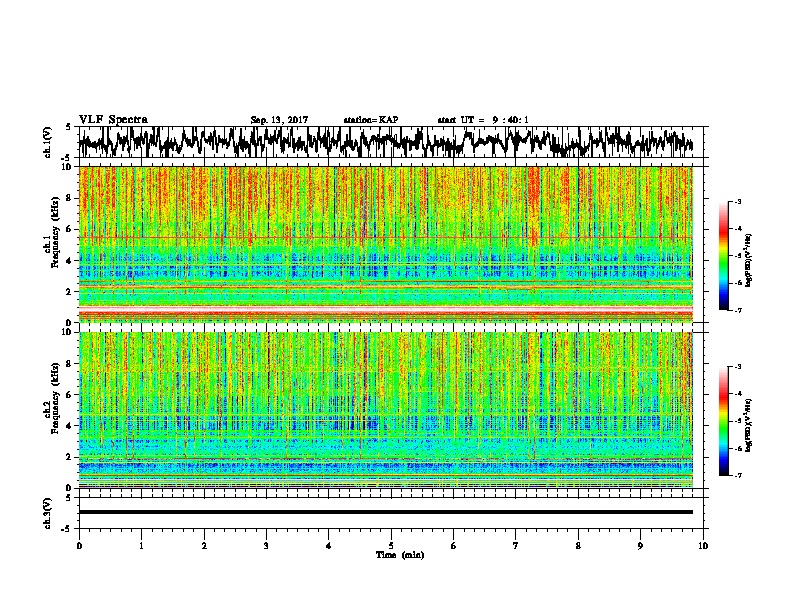Click time axis tick label "9"
The width and height of the screenshot is (792, 612).
pyautogui.click(x=640, y=546)
